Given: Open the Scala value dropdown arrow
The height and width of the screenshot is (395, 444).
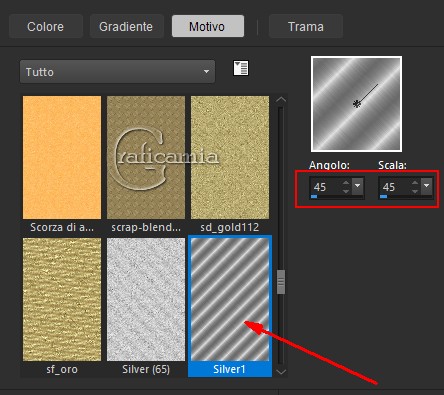Looking at the screenshot, I should click(x=427, y=186).
